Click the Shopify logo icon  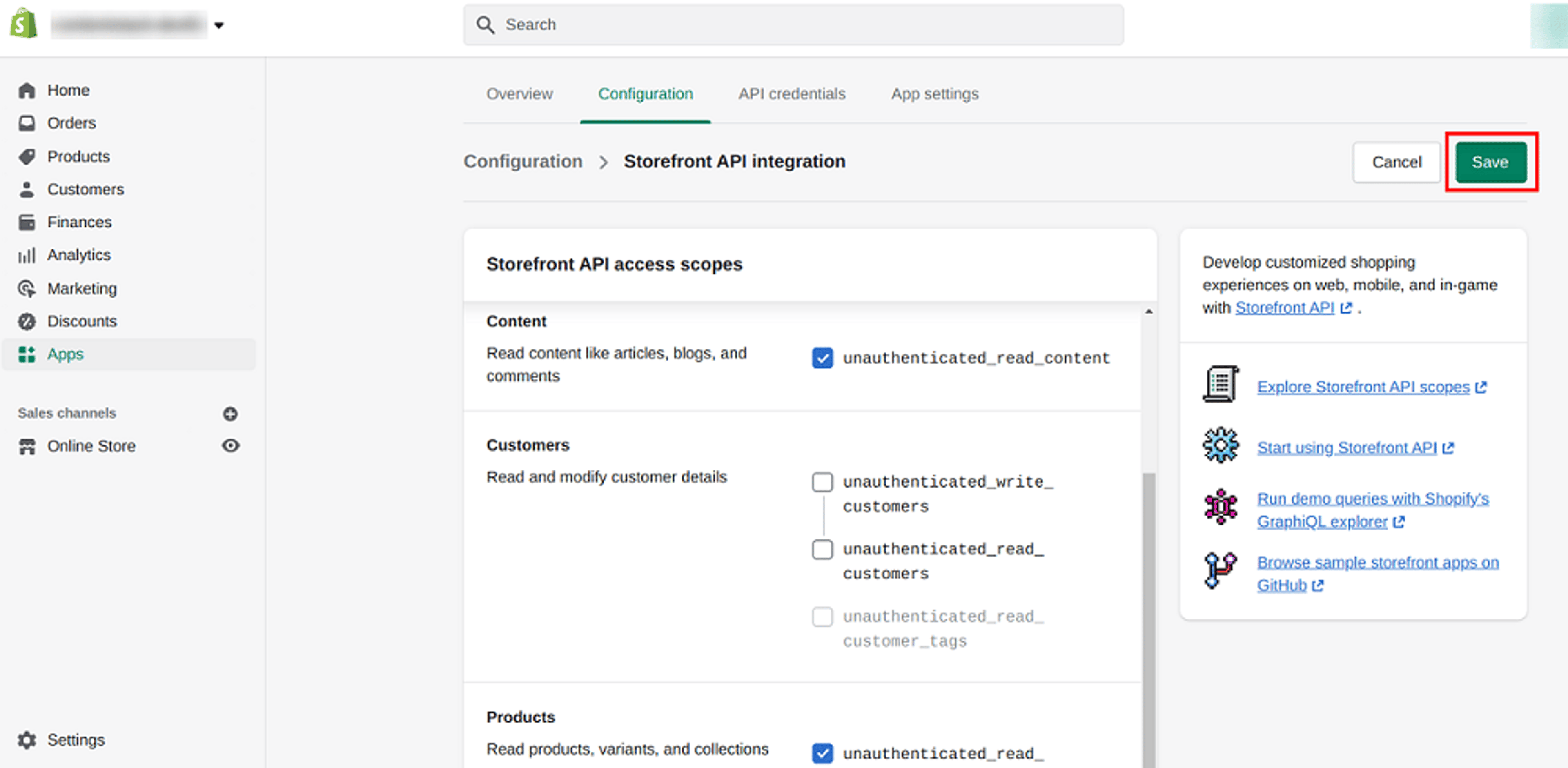click(x=24, y=24)
